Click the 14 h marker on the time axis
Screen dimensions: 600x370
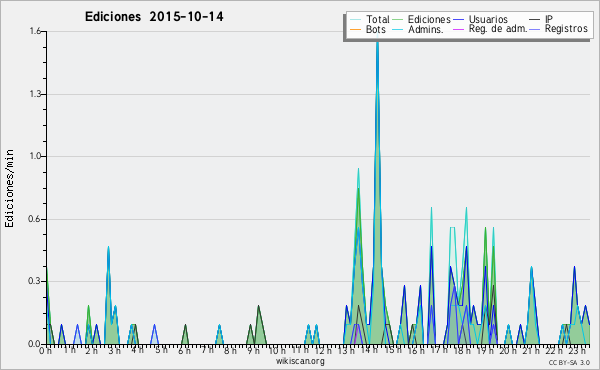369,350
